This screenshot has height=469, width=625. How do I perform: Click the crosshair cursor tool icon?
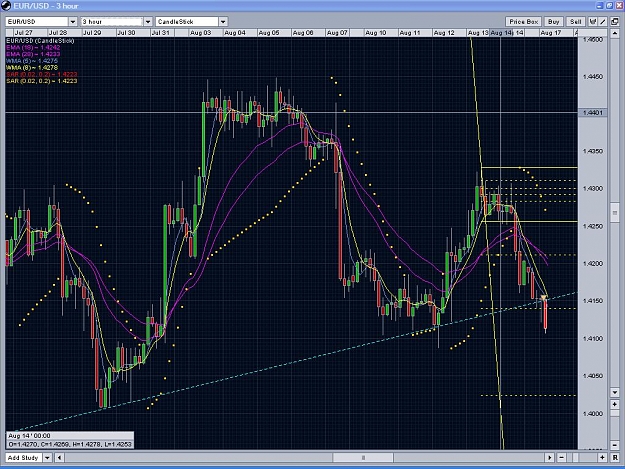point(593,22)
